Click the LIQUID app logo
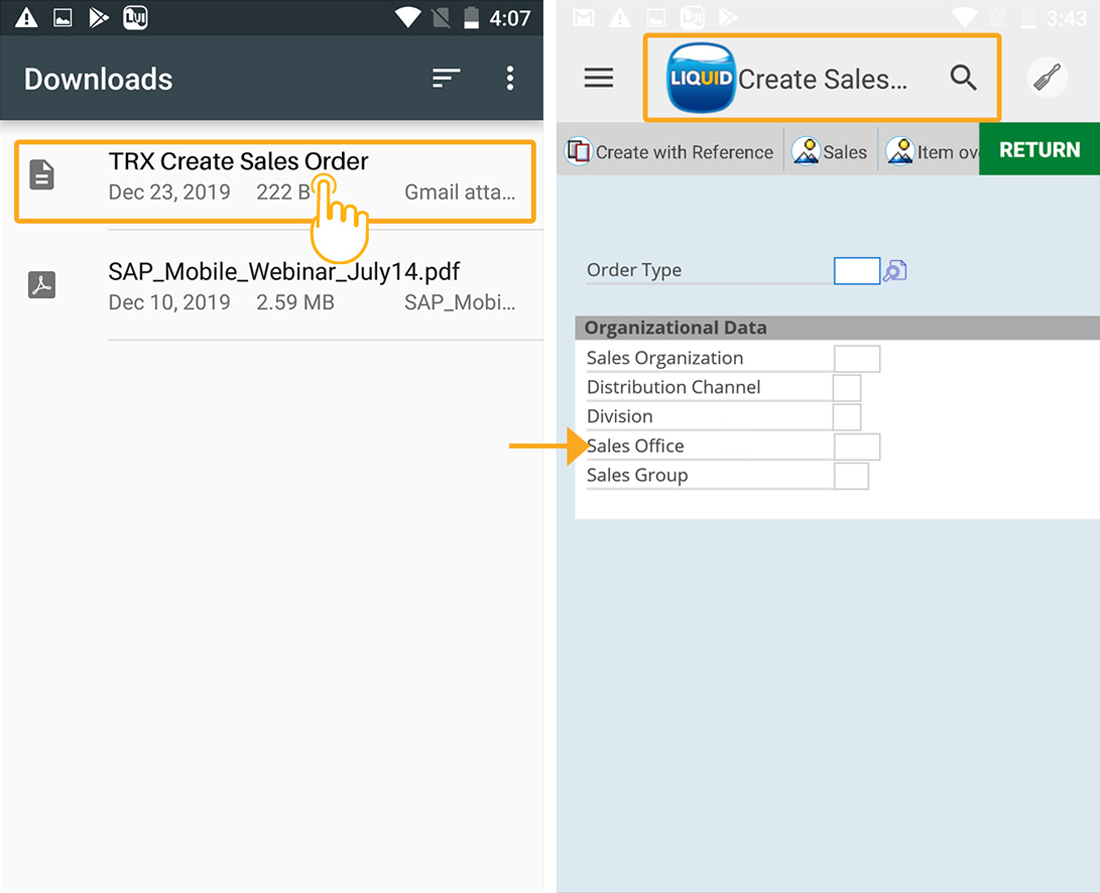1100x893 pixels. (x=701, y=78)
